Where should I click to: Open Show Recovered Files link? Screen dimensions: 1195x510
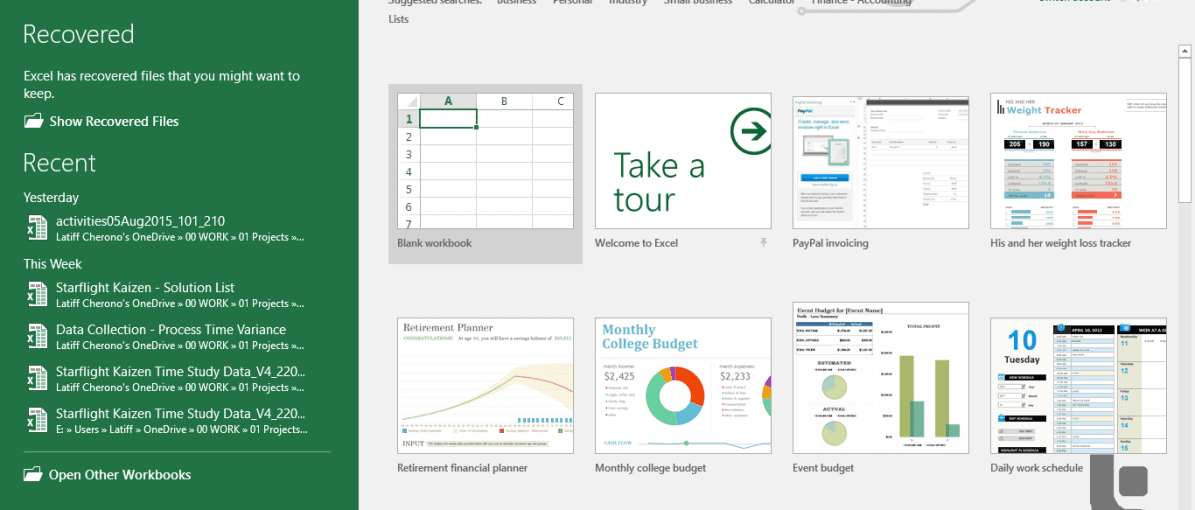114,121
